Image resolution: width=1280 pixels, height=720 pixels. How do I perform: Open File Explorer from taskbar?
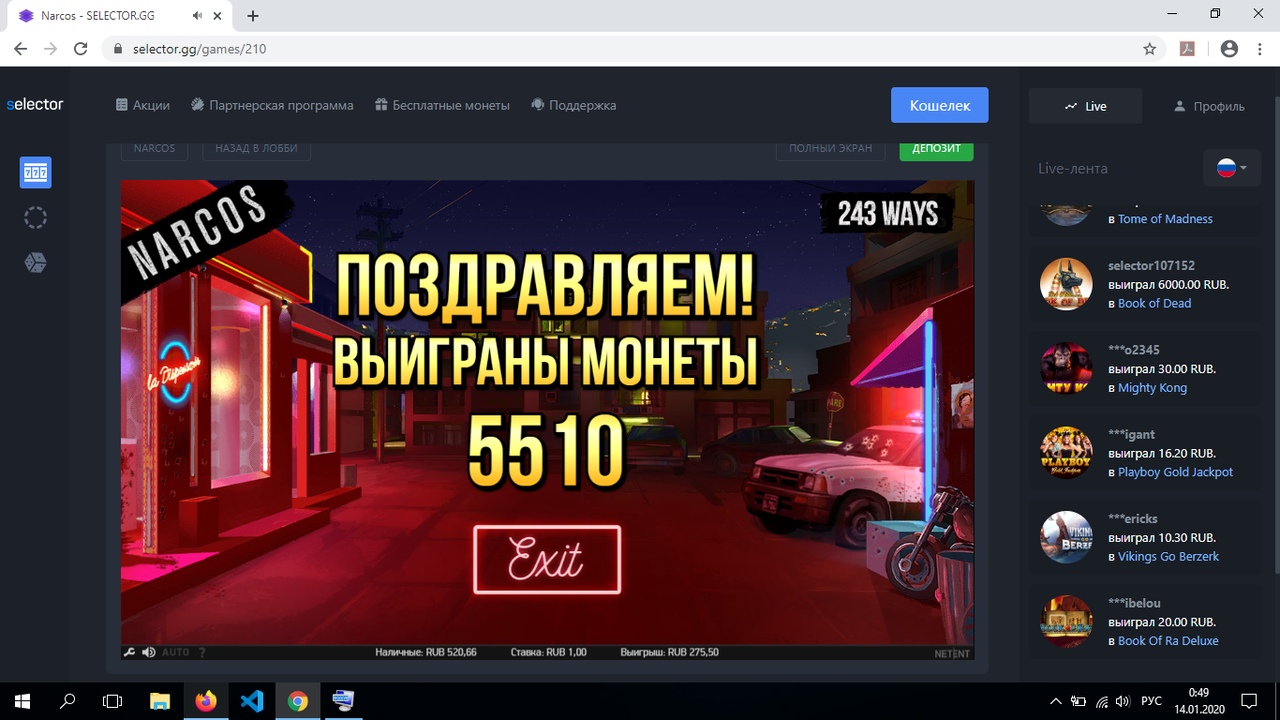(x=160, y=701)
